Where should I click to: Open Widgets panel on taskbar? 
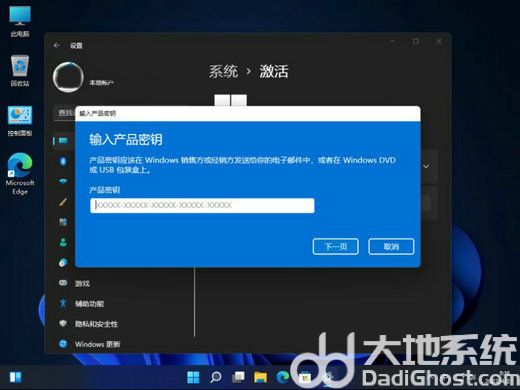point(15,377)
